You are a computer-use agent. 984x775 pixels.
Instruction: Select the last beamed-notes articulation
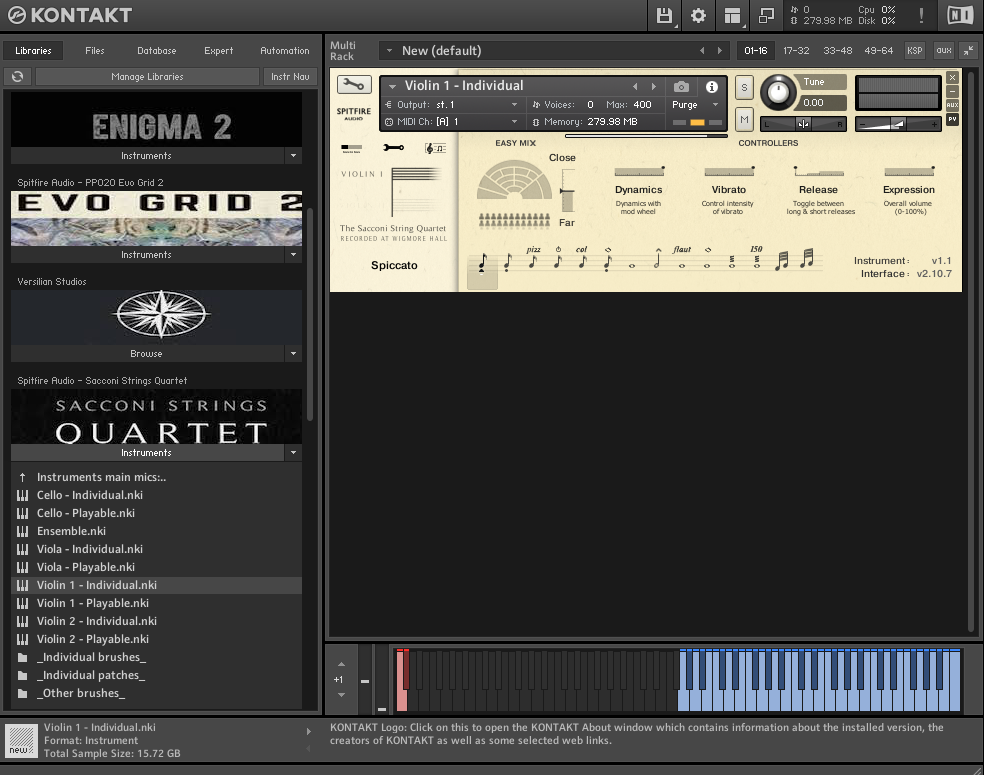pos(807,259)
